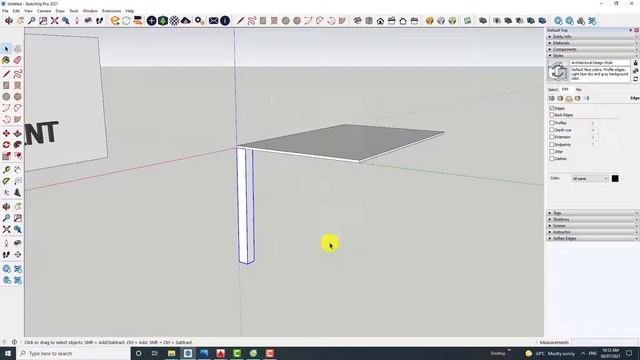Expand the Scenes panel
Viewport: 640px width, 360px height.
point(593,226)
